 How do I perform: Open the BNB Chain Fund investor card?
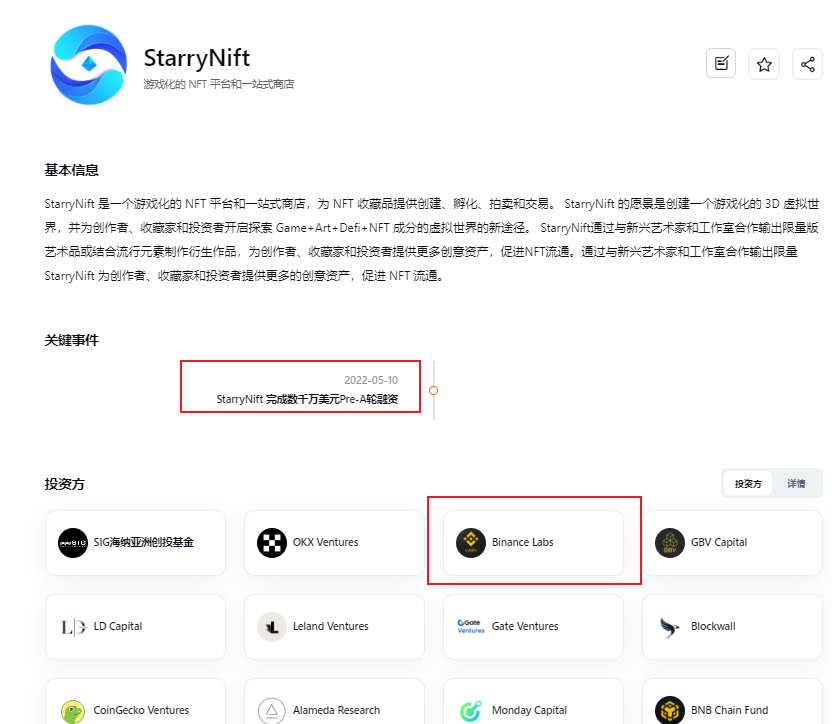[x=732, y=702]
